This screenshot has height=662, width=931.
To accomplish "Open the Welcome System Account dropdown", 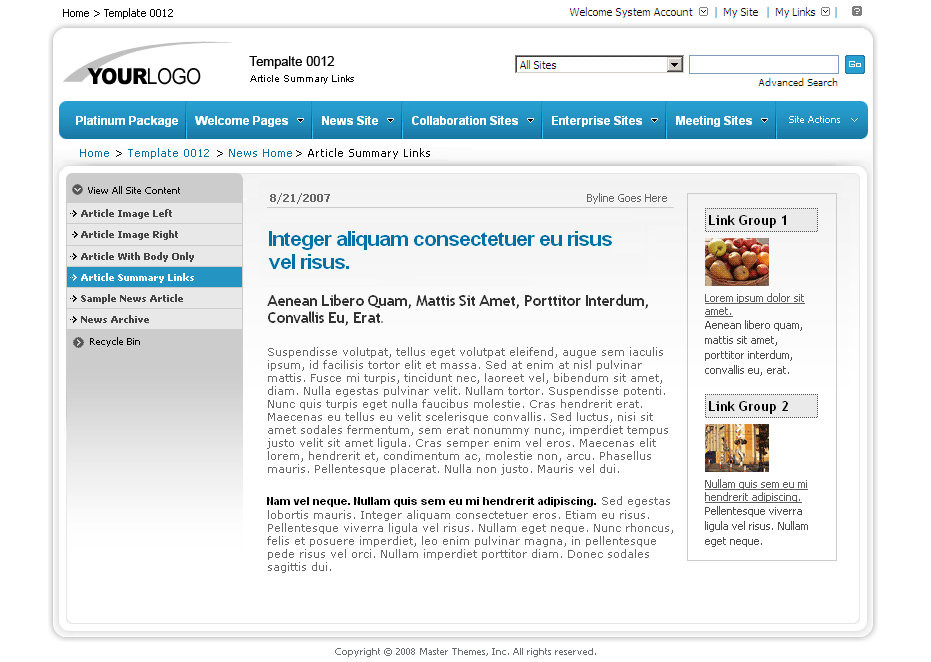I will [703, 13].
